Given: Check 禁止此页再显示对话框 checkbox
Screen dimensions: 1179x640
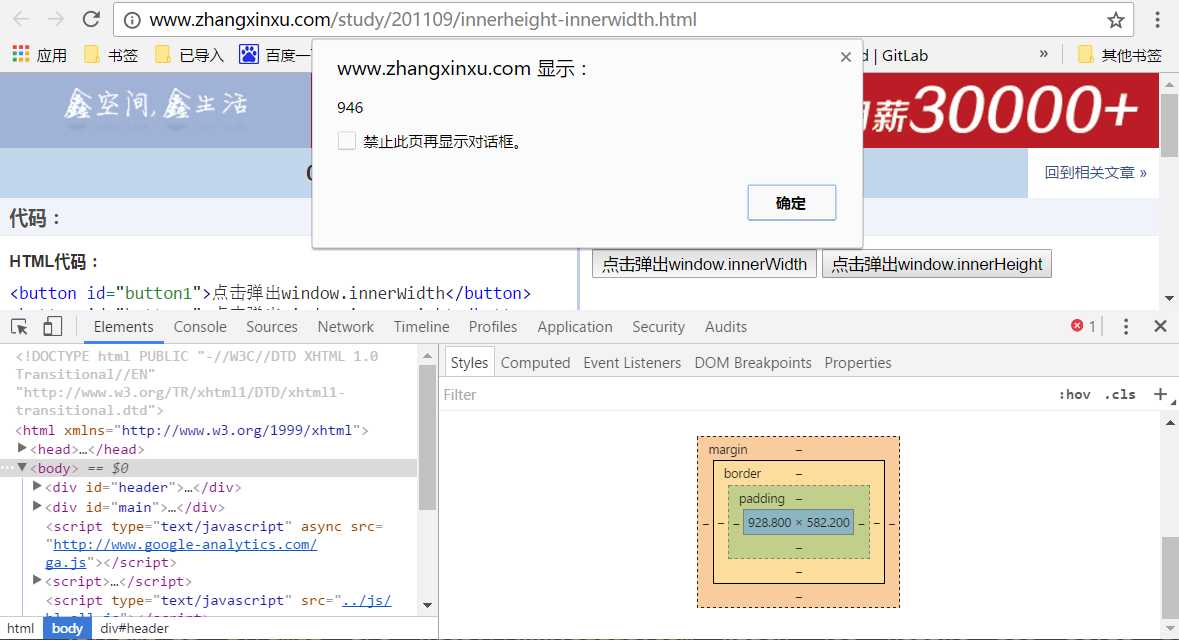Looking at the screenshot, I should point(347,141).
